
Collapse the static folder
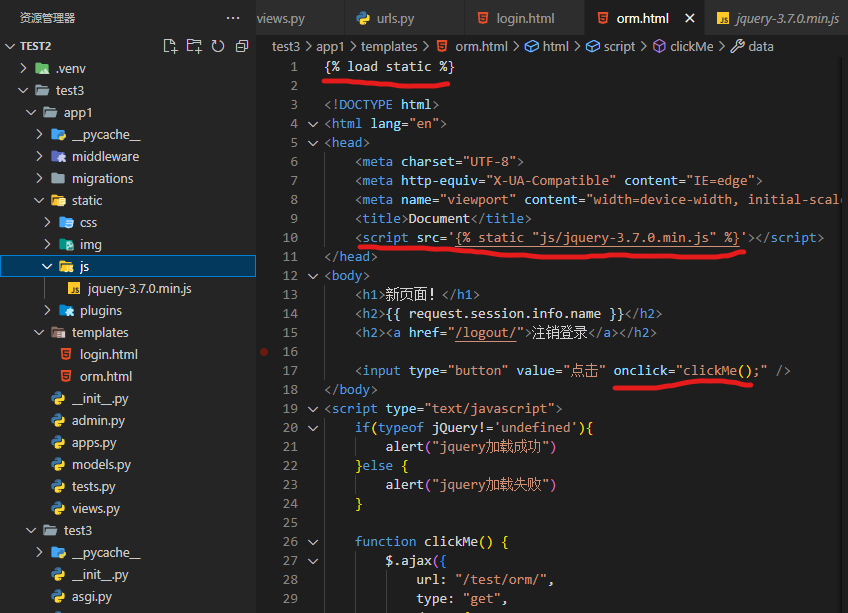pyautogui.click(x=86, y=200)
